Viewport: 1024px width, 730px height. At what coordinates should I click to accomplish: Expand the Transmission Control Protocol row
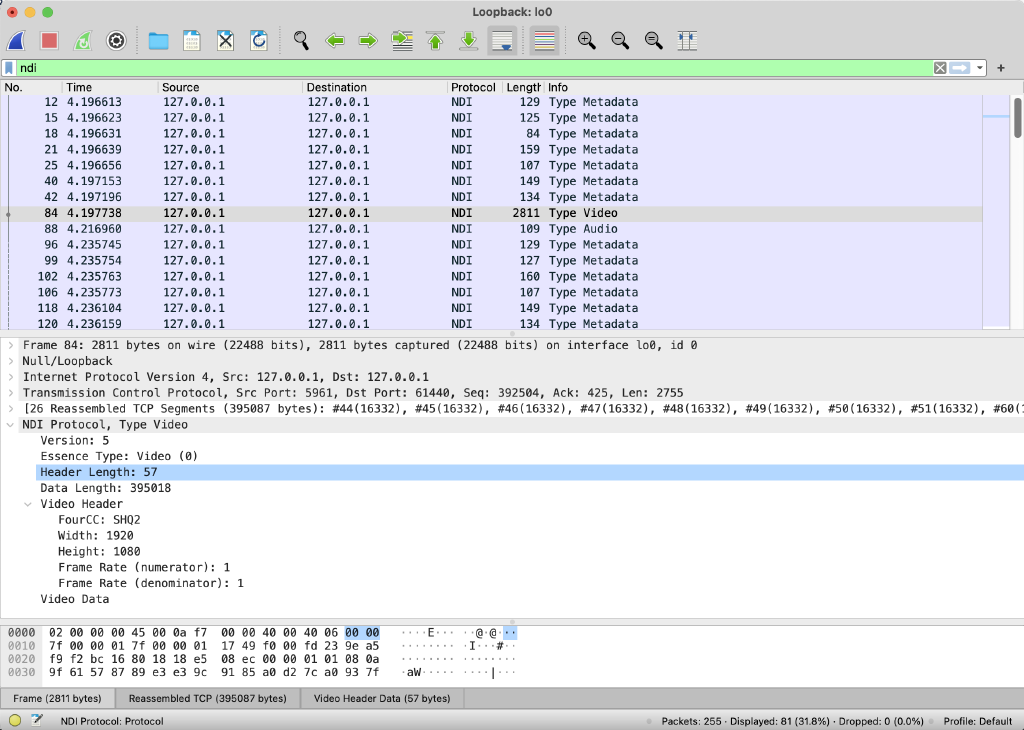tap(10, 392)
